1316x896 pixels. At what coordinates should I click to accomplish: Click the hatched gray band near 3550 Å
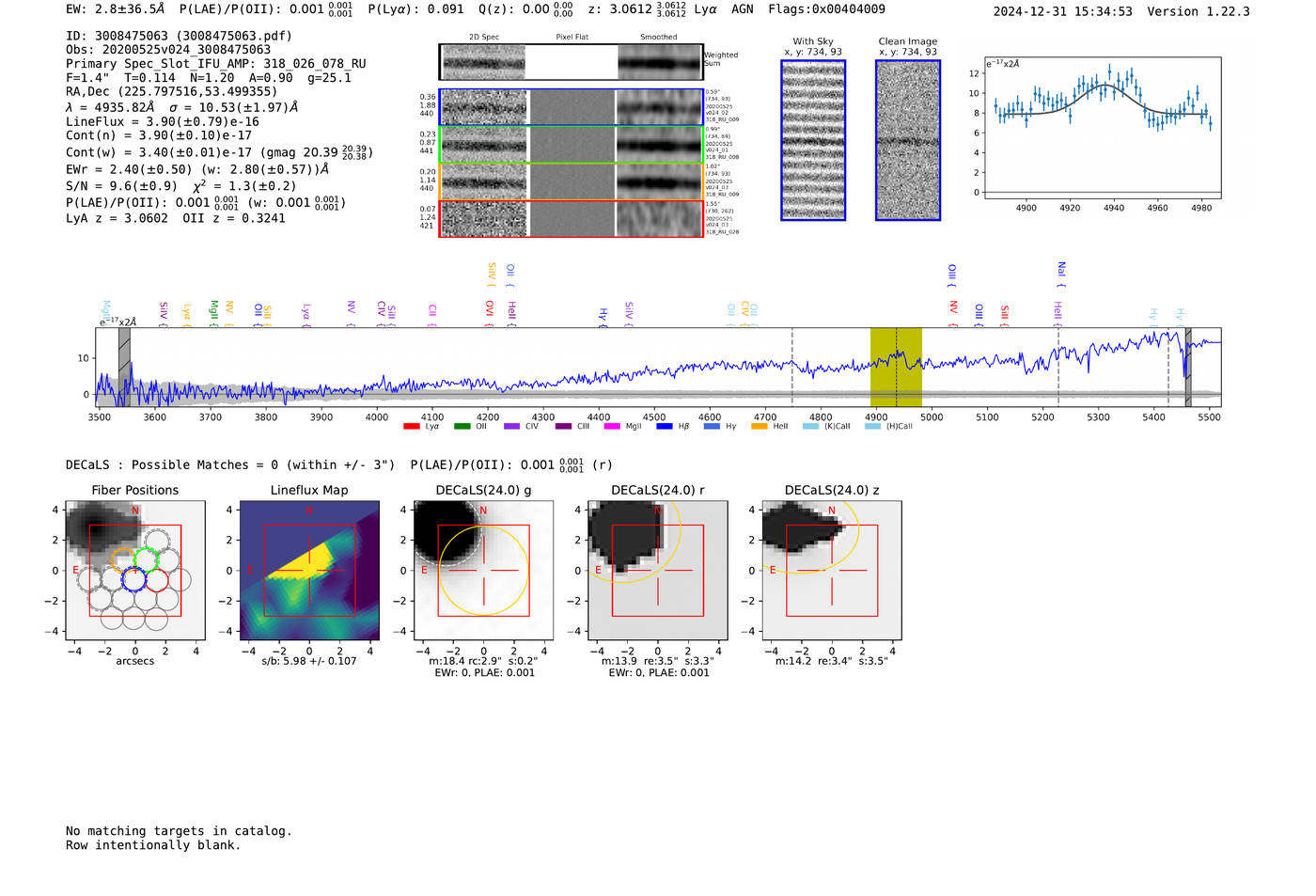coord(124,367)
